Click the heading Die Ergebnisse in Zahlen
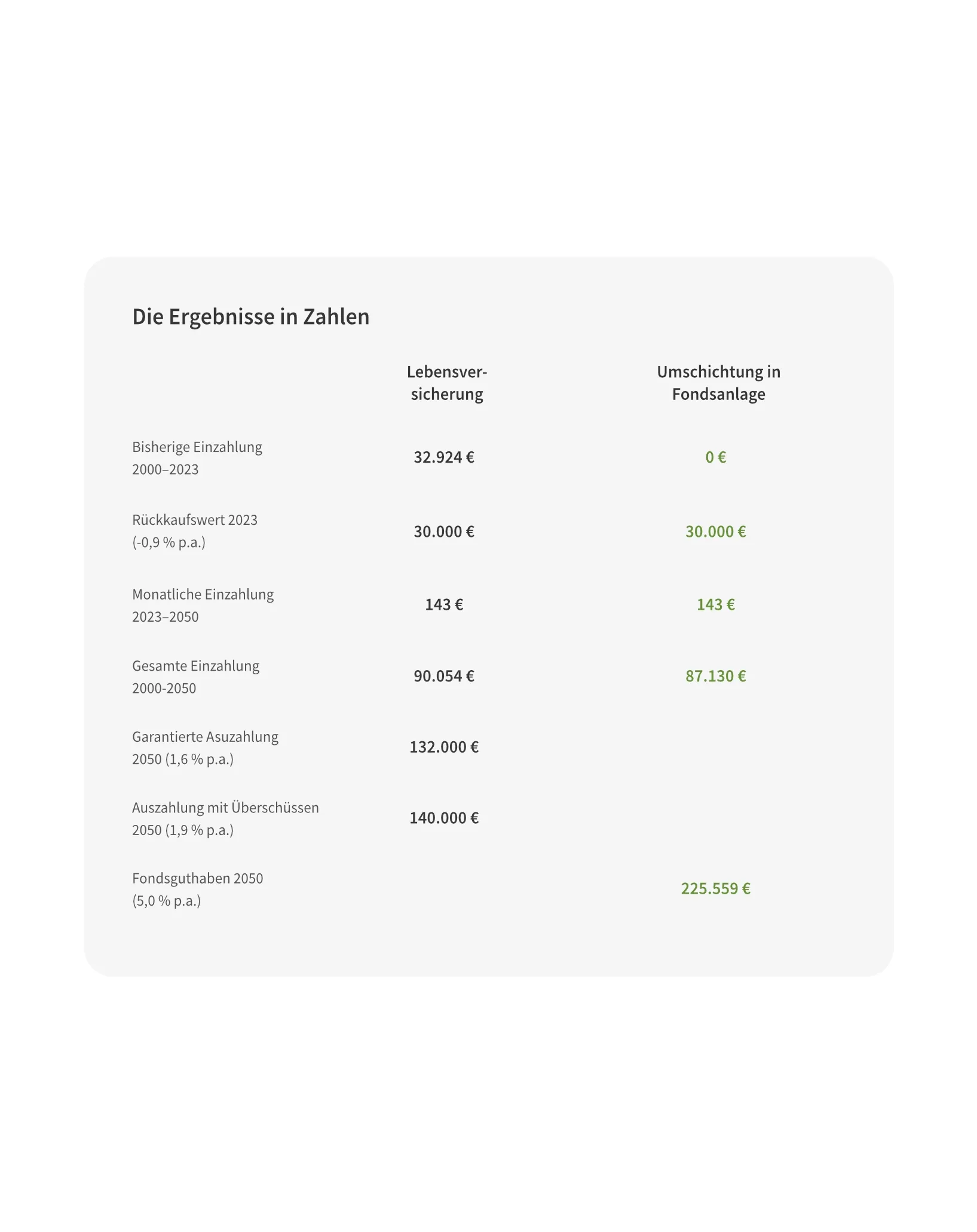The image size is (977, 1232). pyautogui.click(x=250, y=317)
